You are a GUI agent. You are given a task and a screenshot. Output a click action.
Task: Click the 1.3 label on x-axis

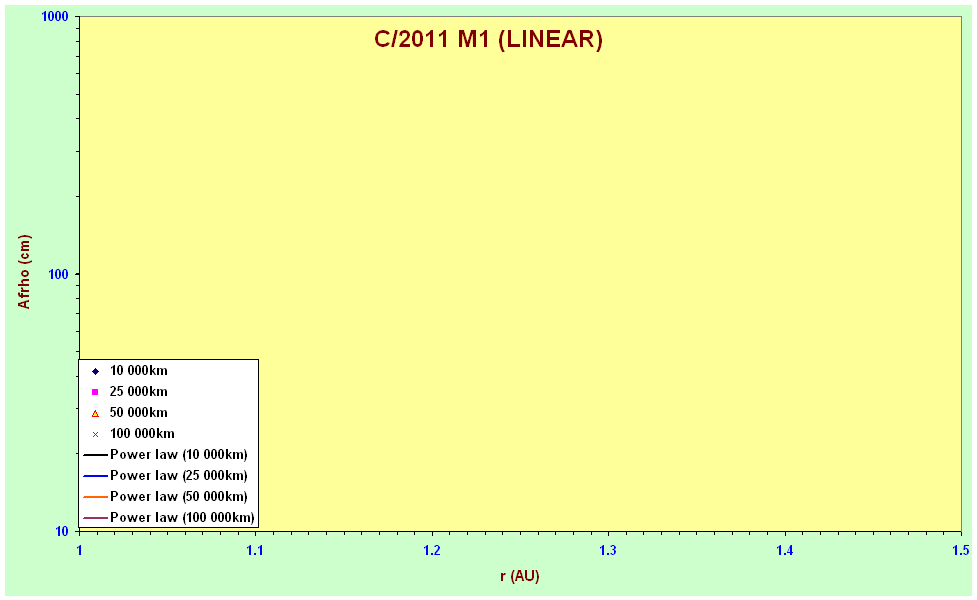pyautogui.click(x=608, y=550)
